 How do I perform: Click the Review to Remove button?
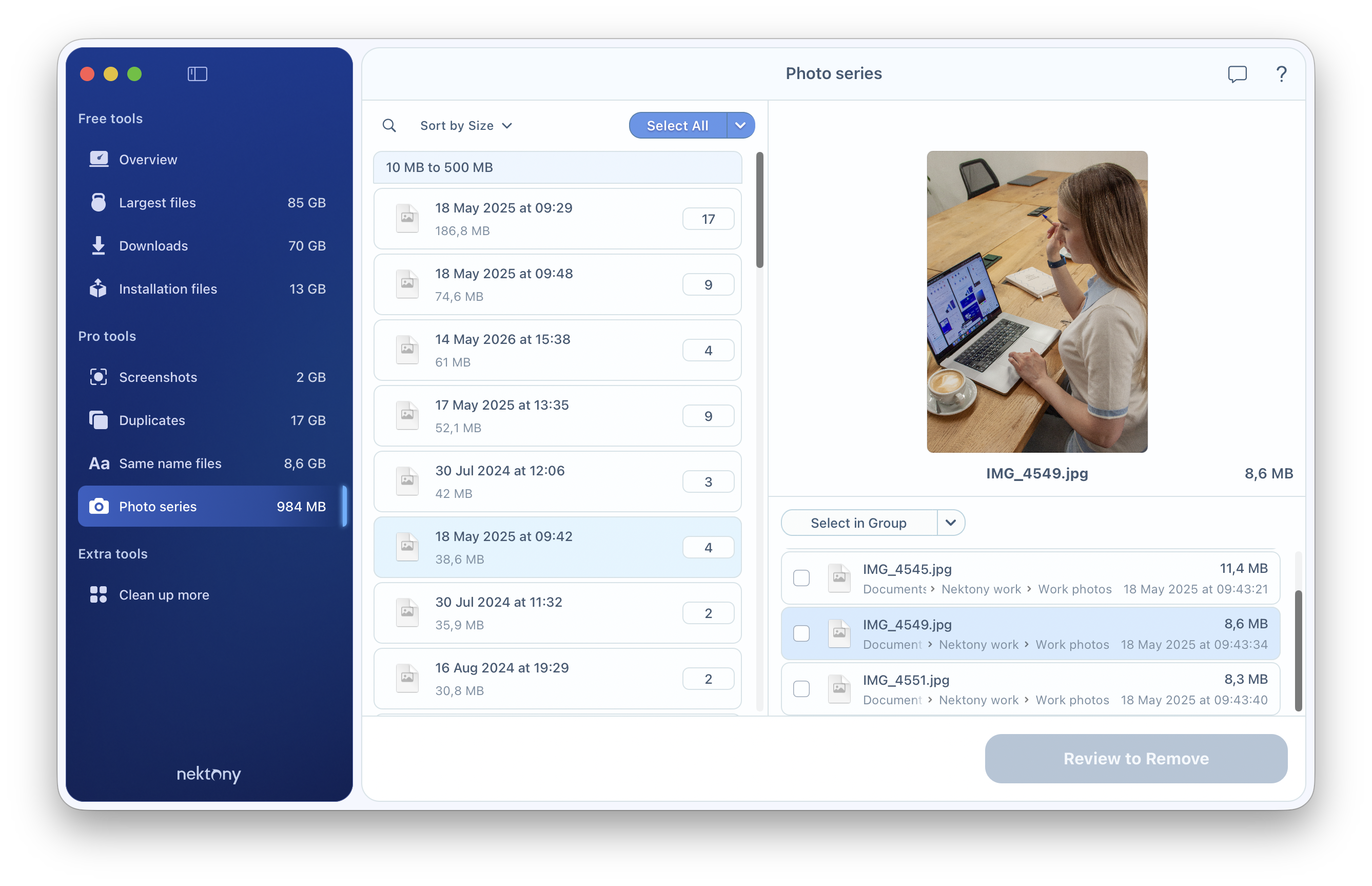coord(1135,758)
